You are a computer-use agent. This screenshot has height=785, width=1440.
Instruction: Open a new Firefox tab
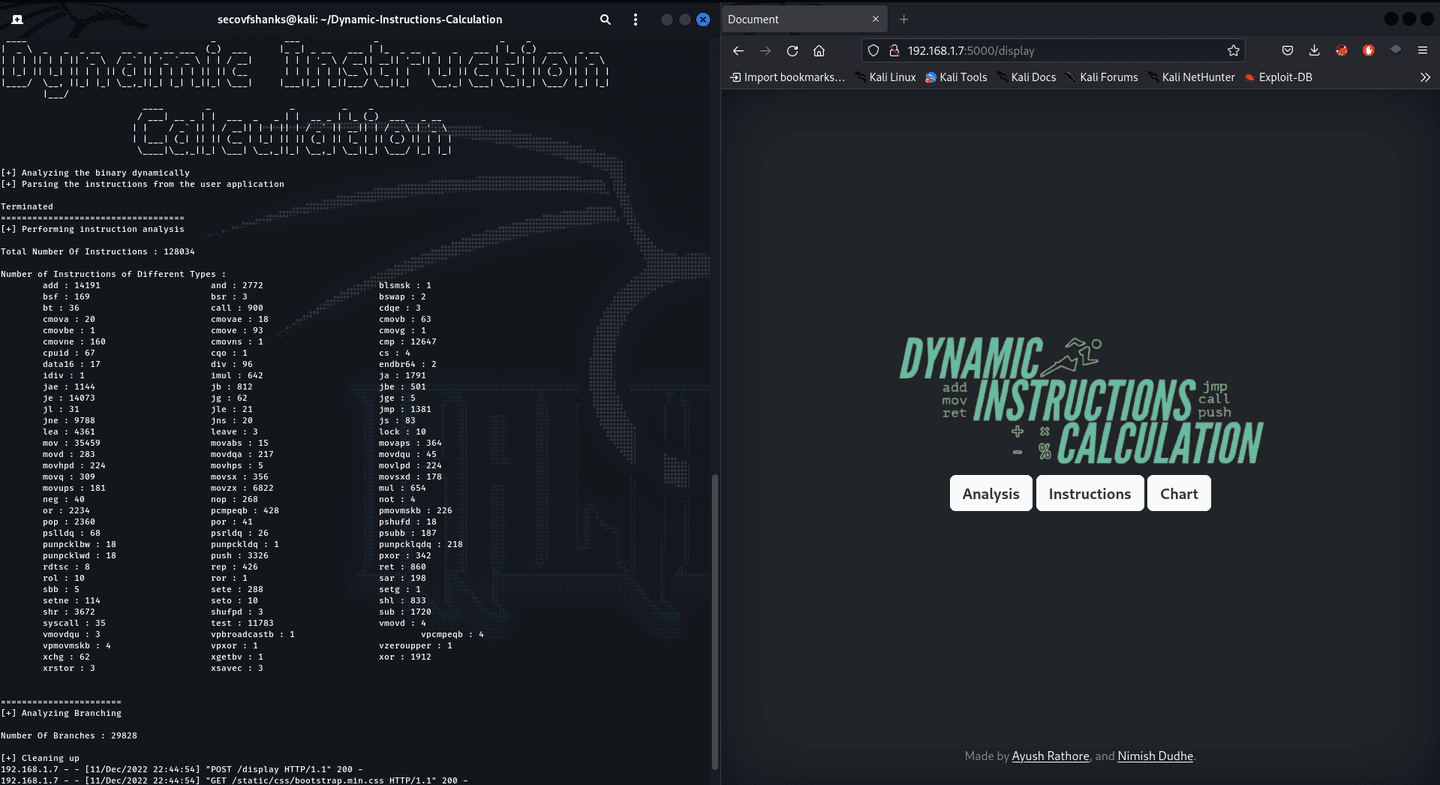pyautogui.click(x=904, y=19)
